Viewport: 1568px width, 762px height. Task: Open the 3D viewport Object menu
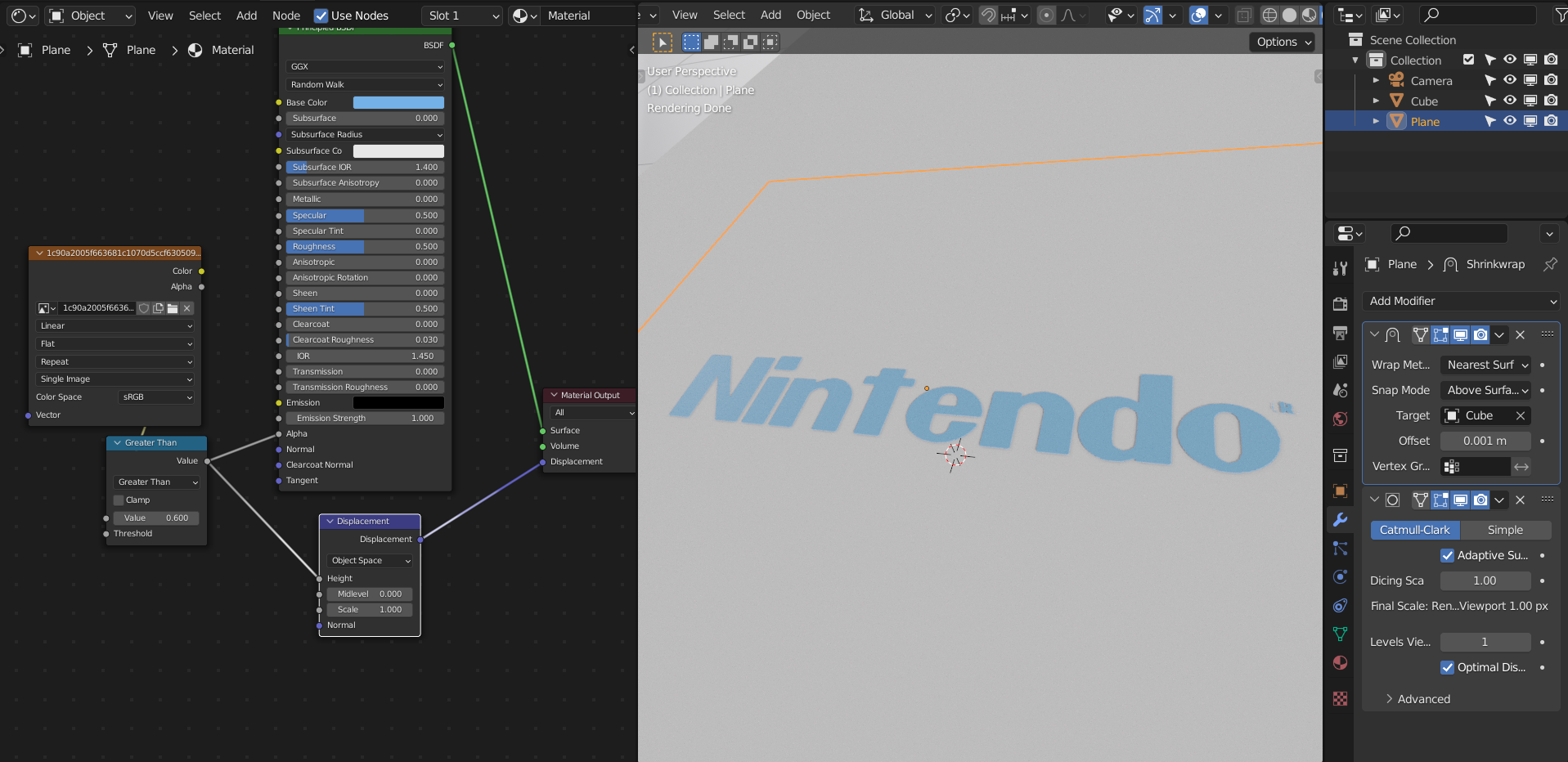point(813,15)
